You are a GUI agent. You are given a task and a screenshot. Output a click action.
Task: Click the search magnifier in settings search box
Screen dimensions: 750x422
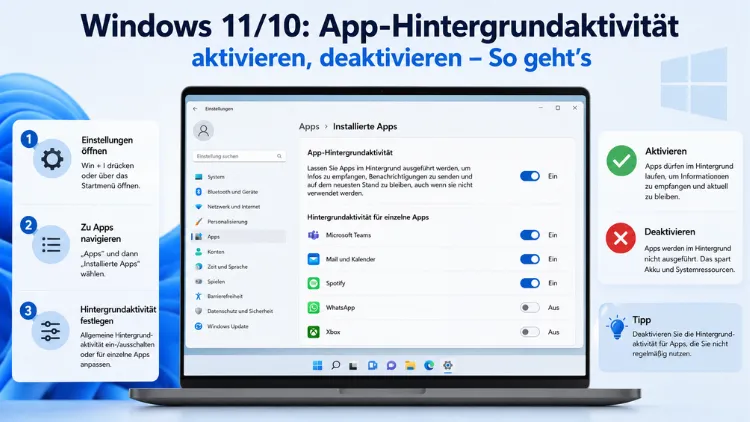279,156
